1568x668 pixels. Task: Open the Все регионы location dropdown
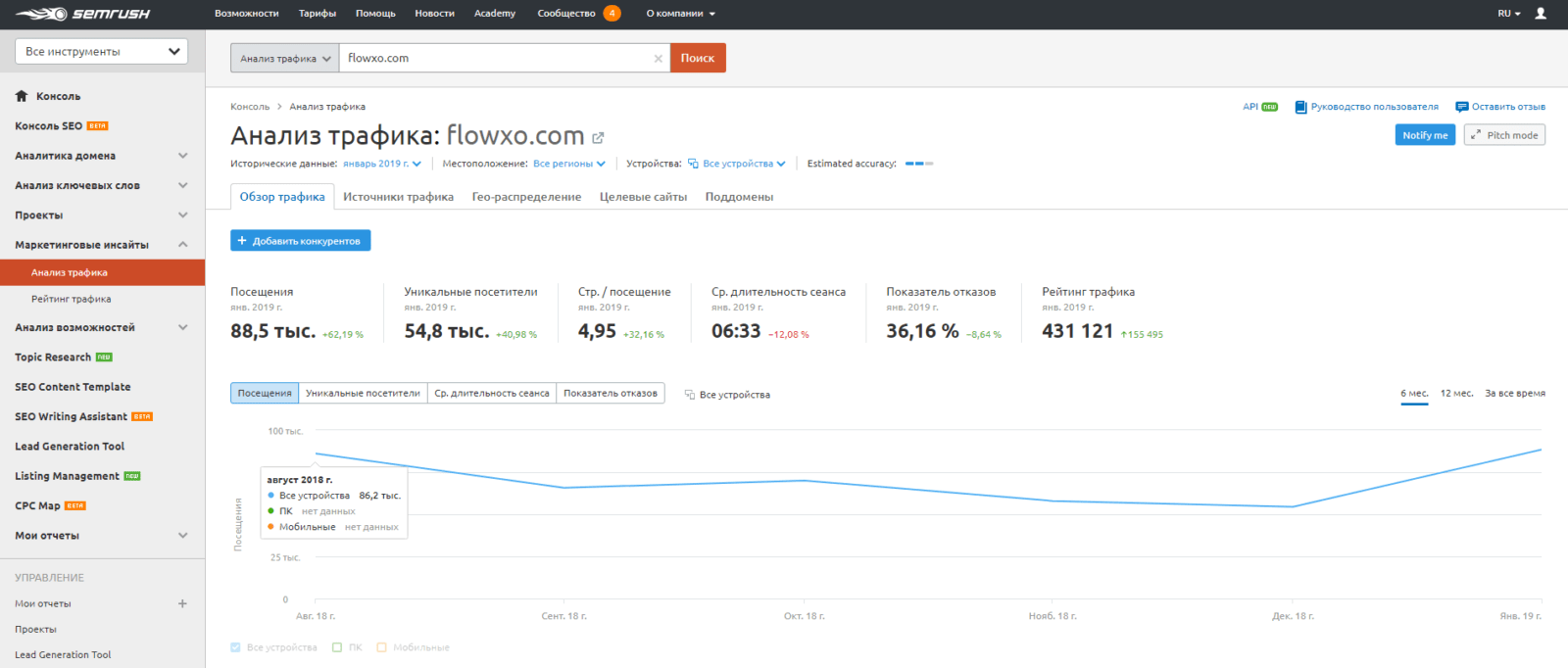[x=569, y=164]
